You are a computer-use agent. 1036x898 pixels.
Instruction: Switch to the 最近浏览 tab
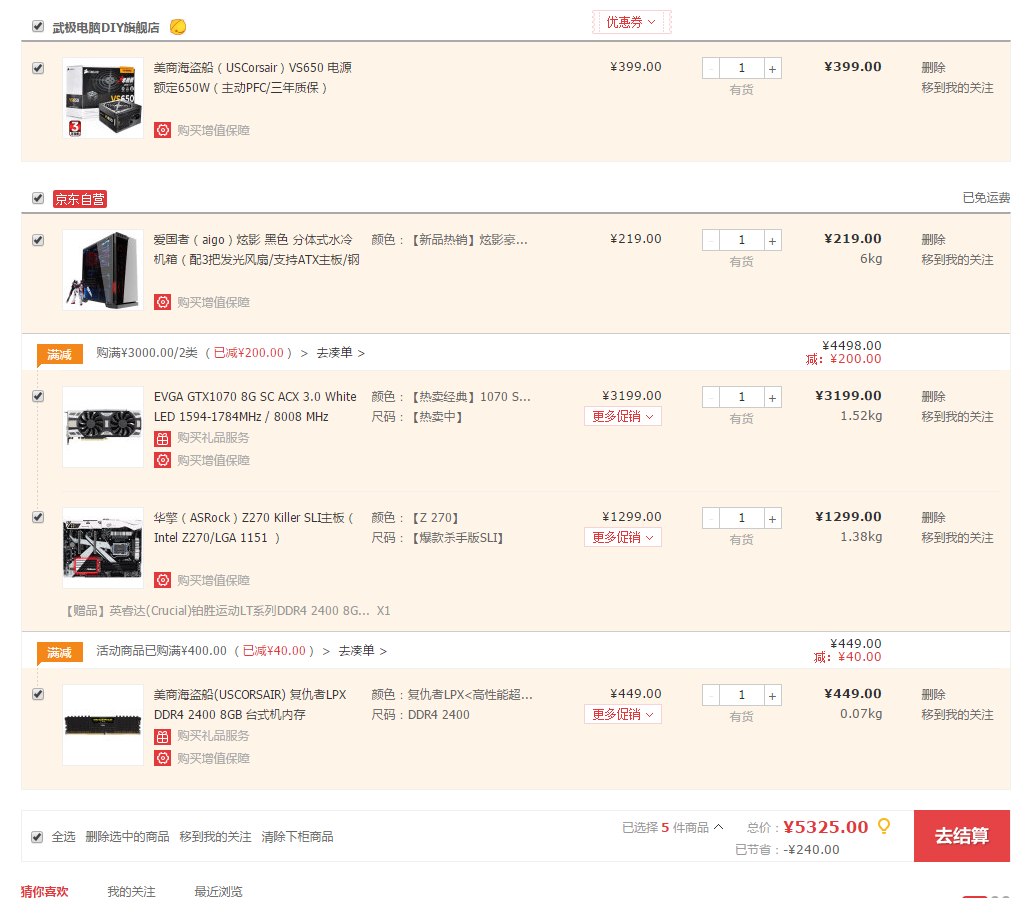point(218,891)
